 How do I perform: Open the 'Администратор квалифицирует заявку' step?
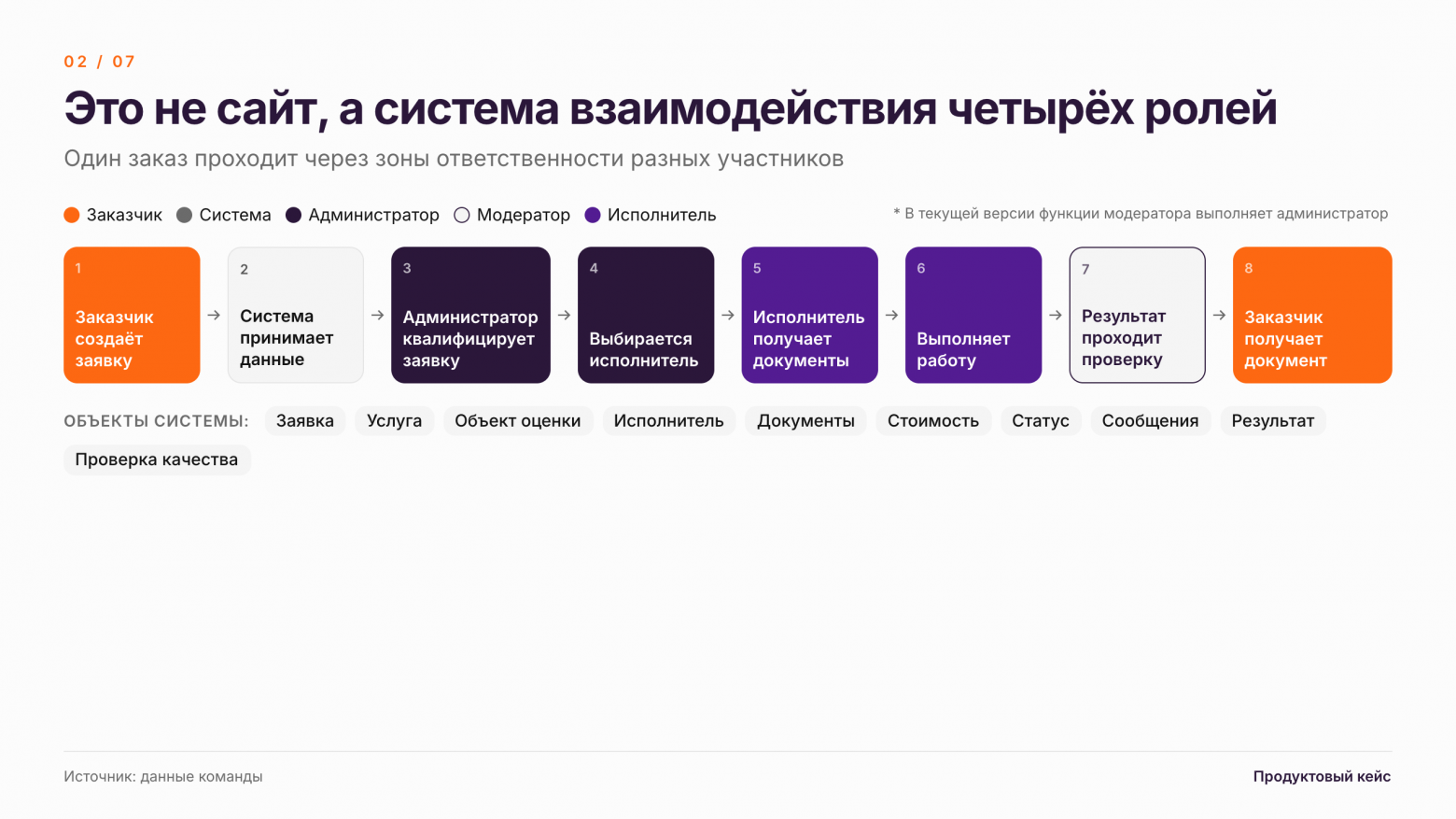470,315
